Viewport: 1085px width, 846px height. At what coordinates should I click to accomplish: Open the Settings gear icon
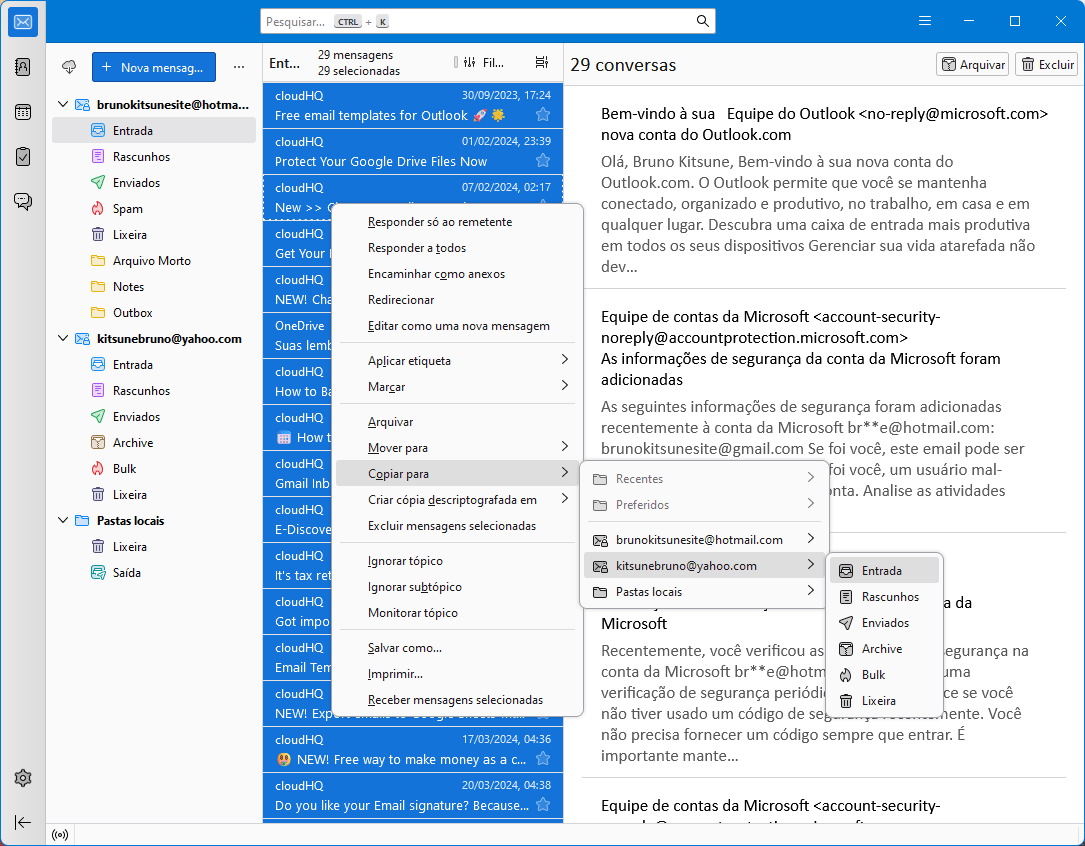click(x=23, y=778)
